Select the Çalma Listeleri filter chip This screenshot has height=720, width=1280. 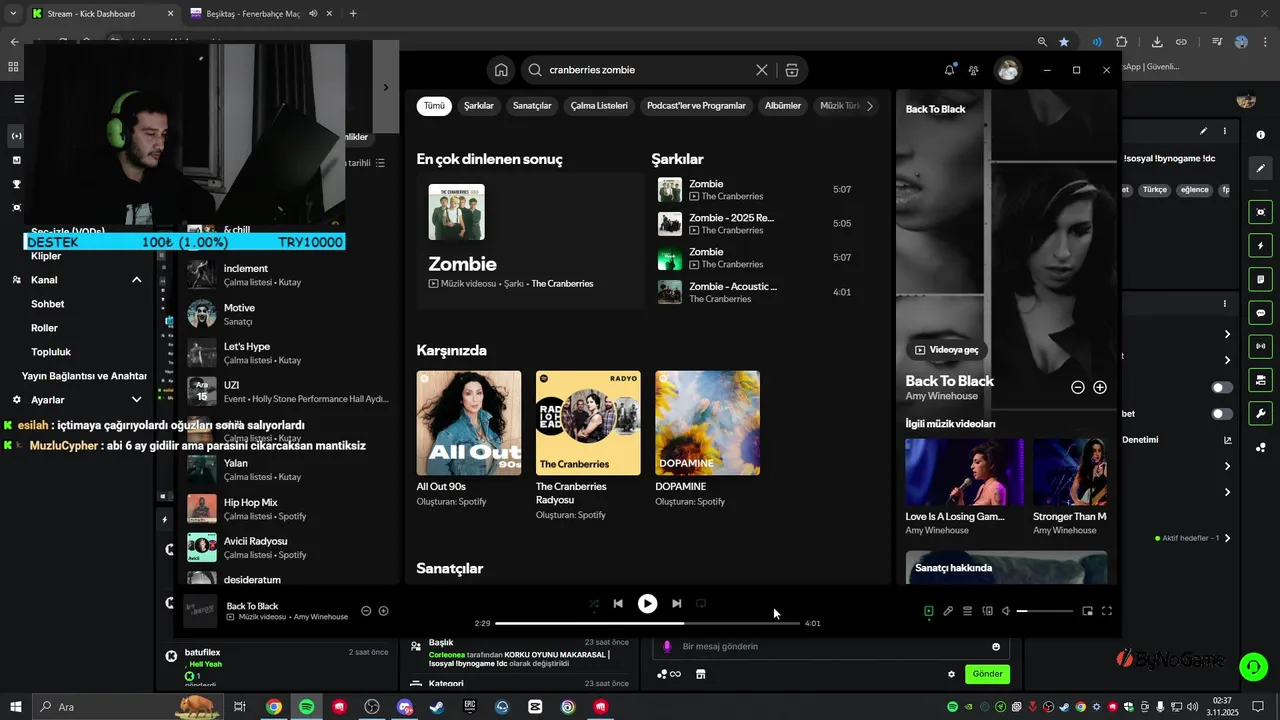coord(599,105)
